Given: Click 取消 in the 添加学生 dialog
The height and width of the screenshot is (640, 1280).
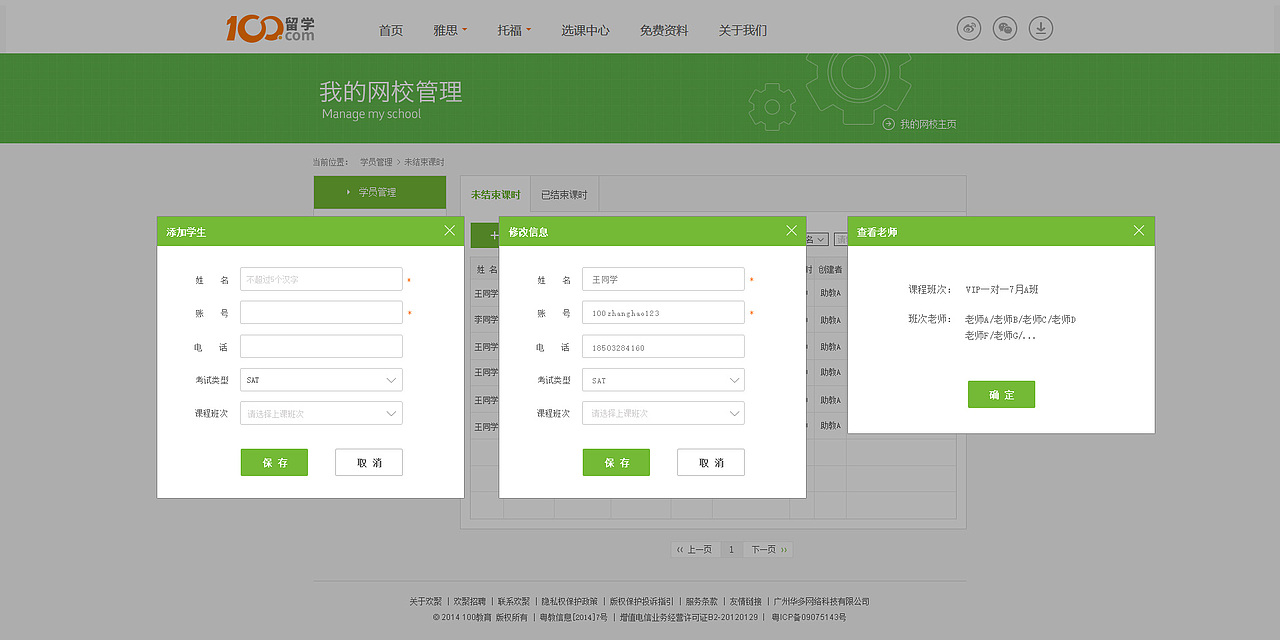Looking at the screenshot, I should click(369, 462).
